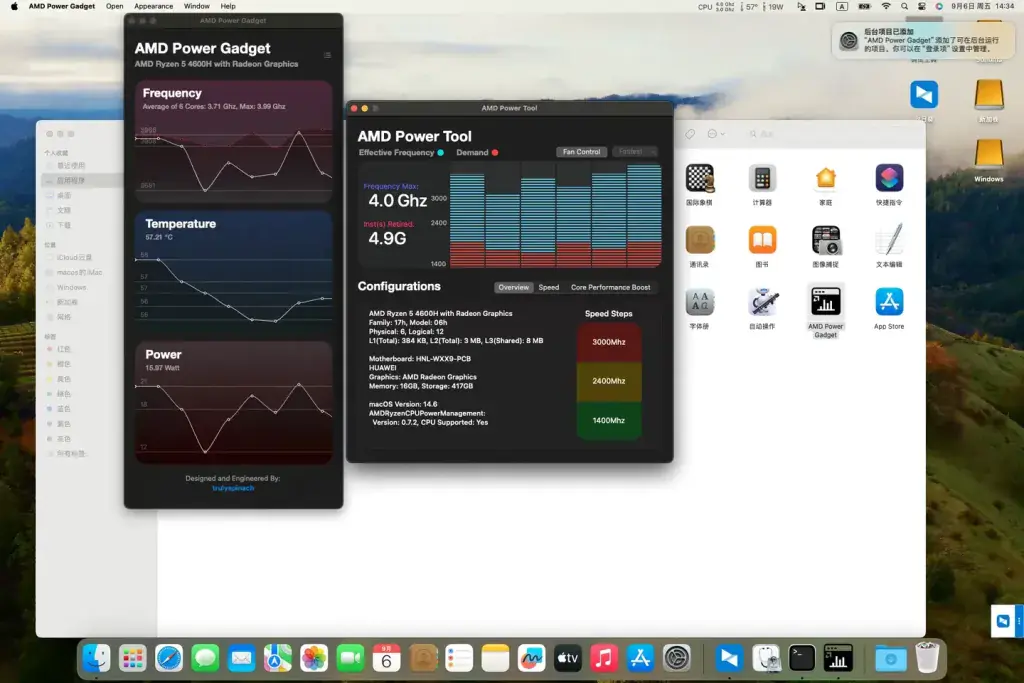Screen dimensions: 1024x683
Task: Switch to the Speed tab in Configurations
Action: pyautogui.click(x=549, y=287)
